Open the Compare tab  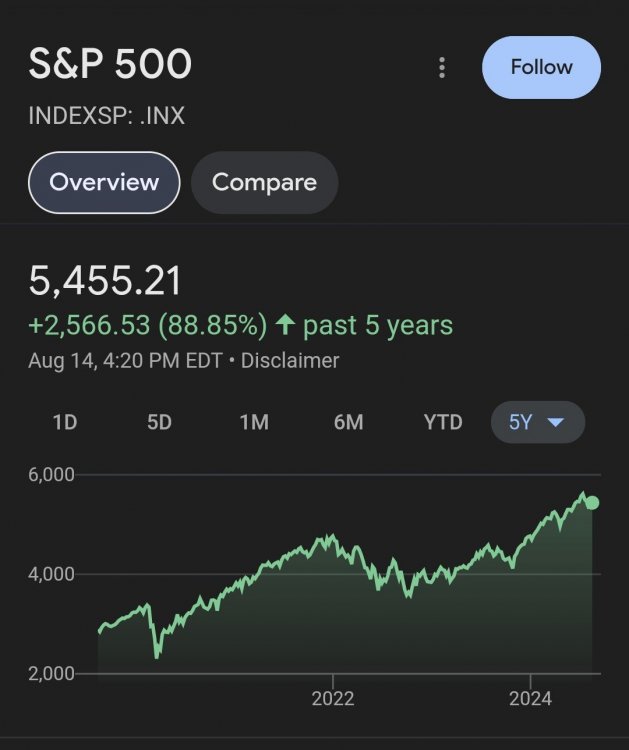click(264, 182)
